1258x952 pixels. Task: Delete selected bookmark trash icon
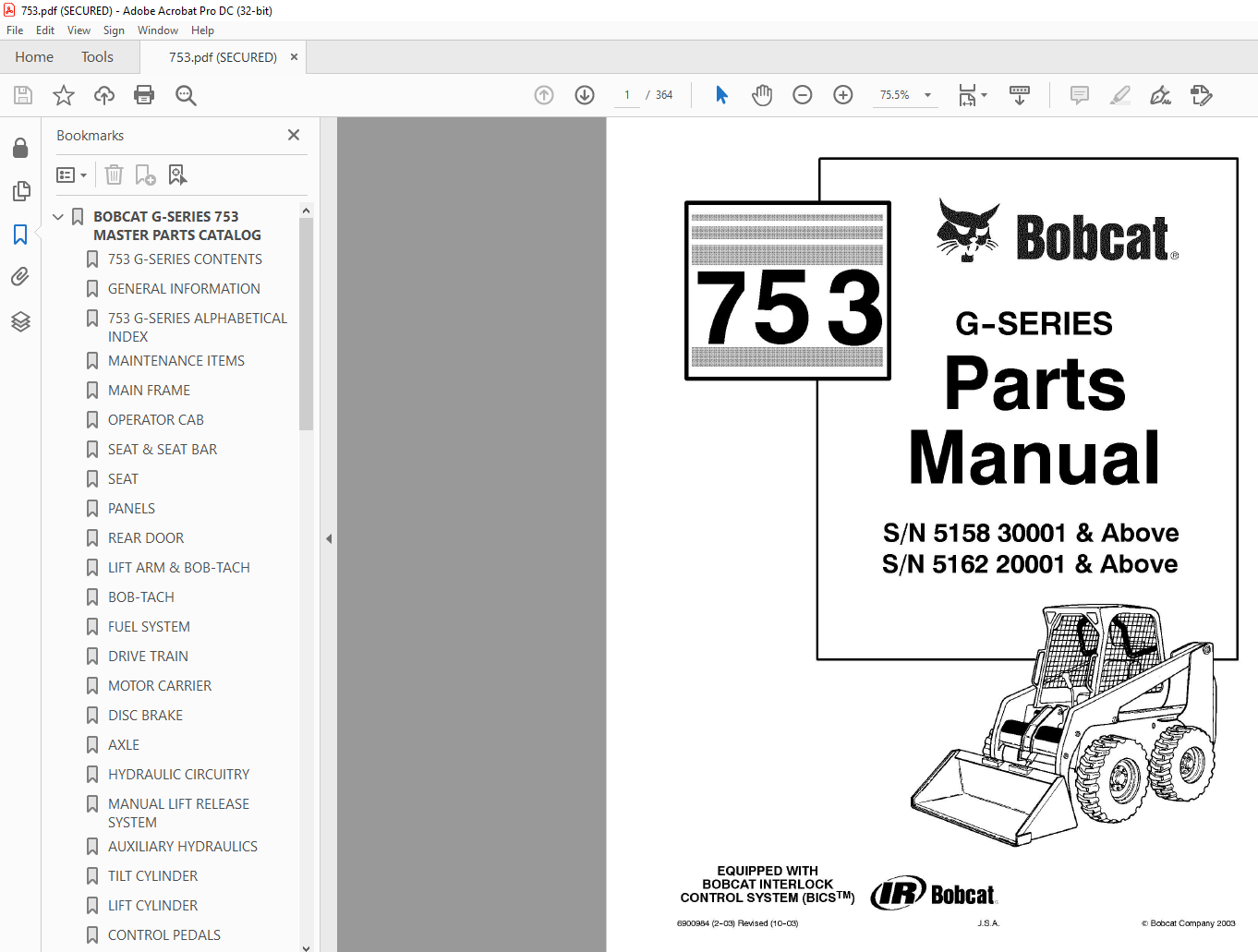(114, 175)
